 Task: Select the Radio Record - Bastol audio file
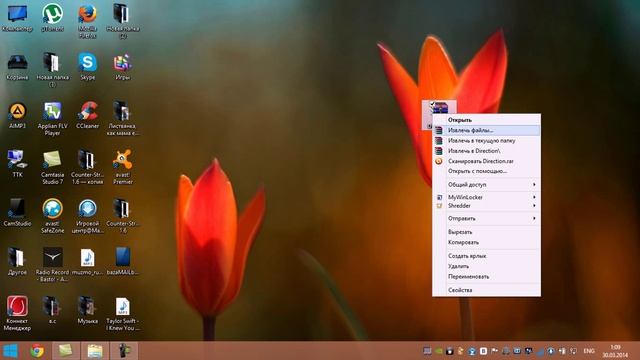pos(52,264)
